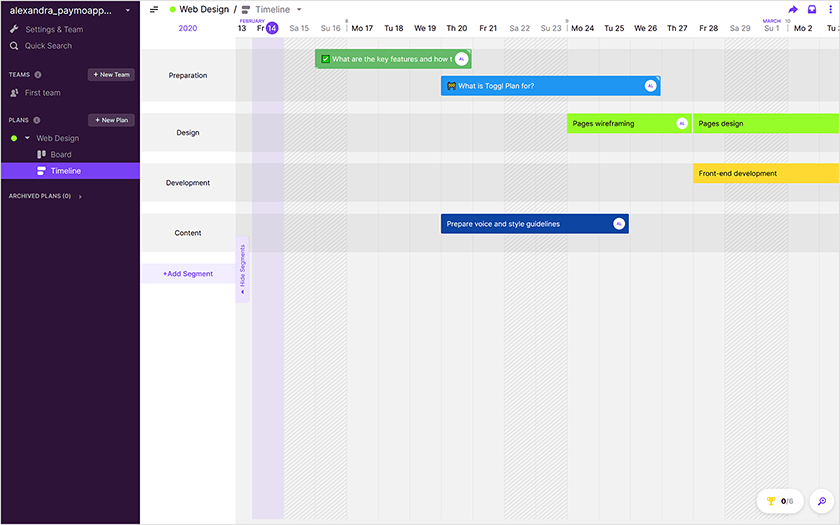This screenshot has height=525, width=840.
Task: Open Settings & Team wrench icon
Action: pos(14,29)
